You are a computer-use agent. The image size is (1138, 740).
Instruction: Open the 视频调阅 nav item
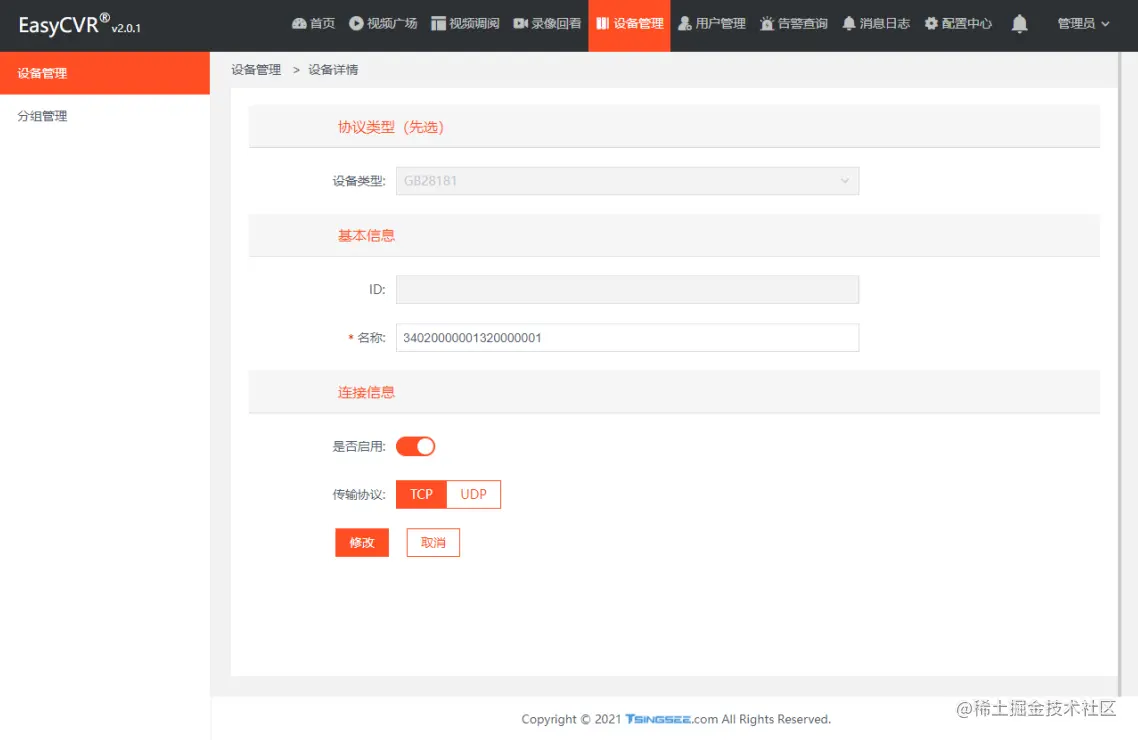click(465, 23)
